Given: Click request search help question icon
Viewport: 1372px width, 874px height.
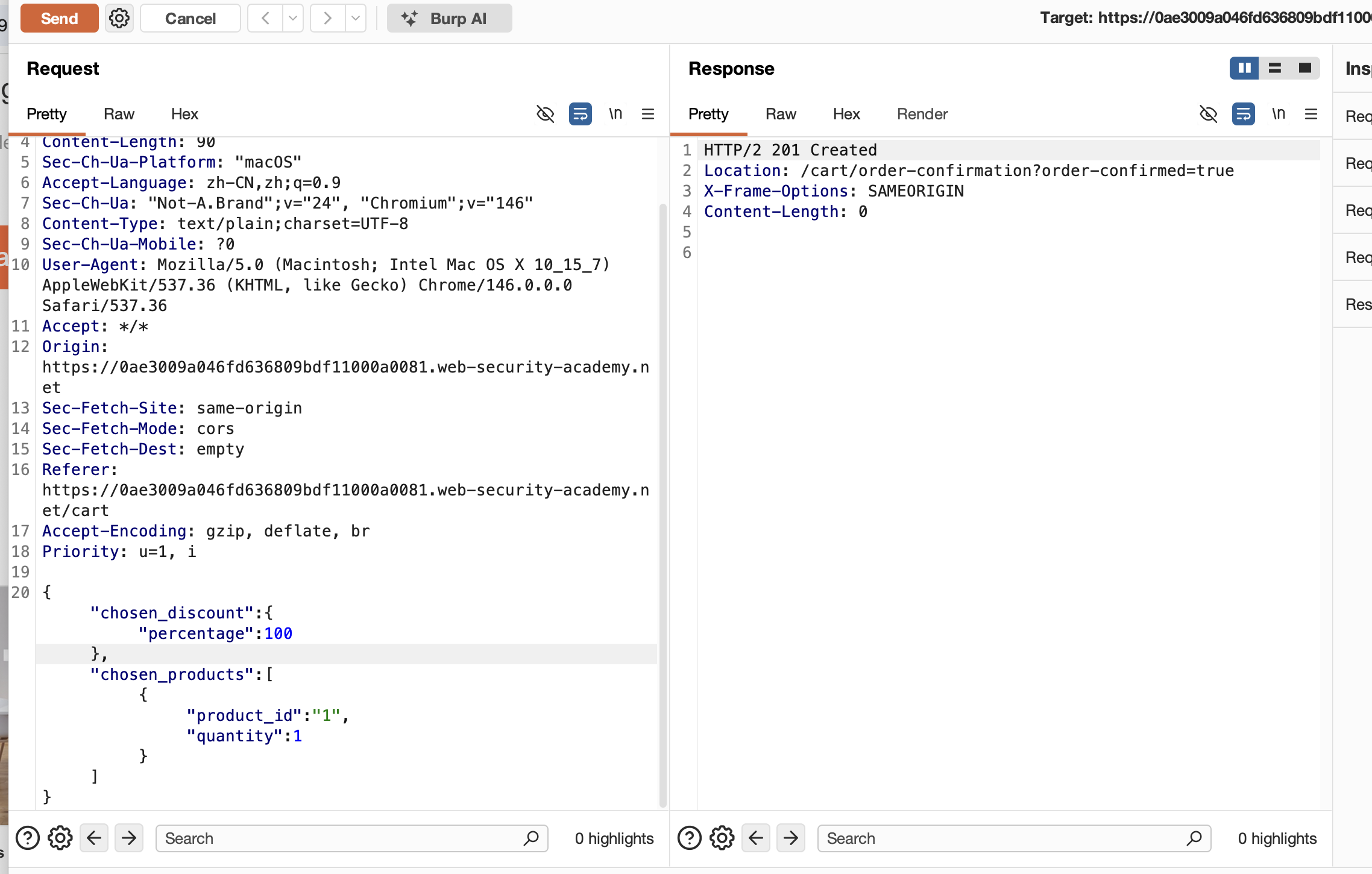Looking at the screenshot, I should [x=28, y=838].
